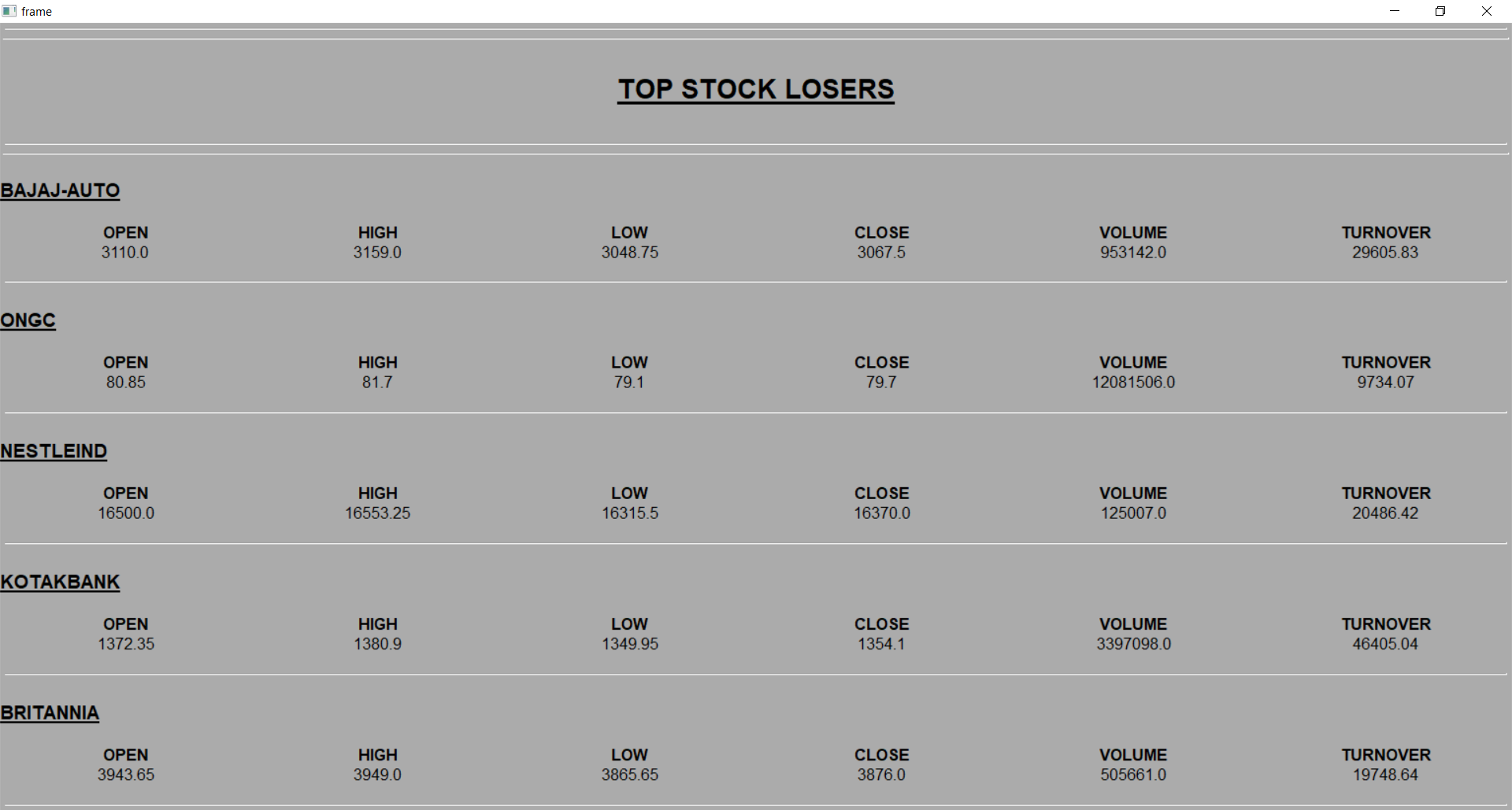Select ONGC volume value 12081506.0
Viewport: 1512px width, 810px height.
tap(1132, 383)
